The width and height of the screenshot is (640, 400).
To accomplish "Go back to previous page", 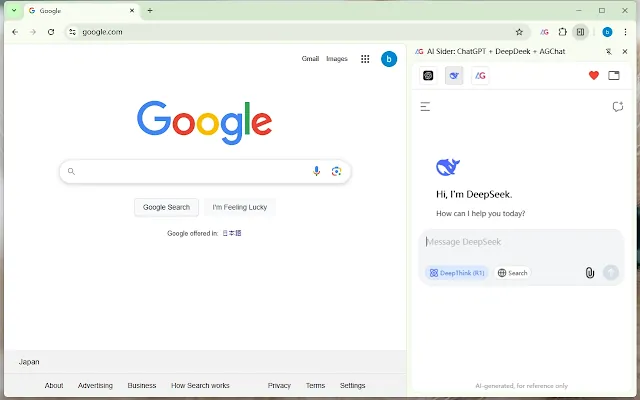I will 15,32.
